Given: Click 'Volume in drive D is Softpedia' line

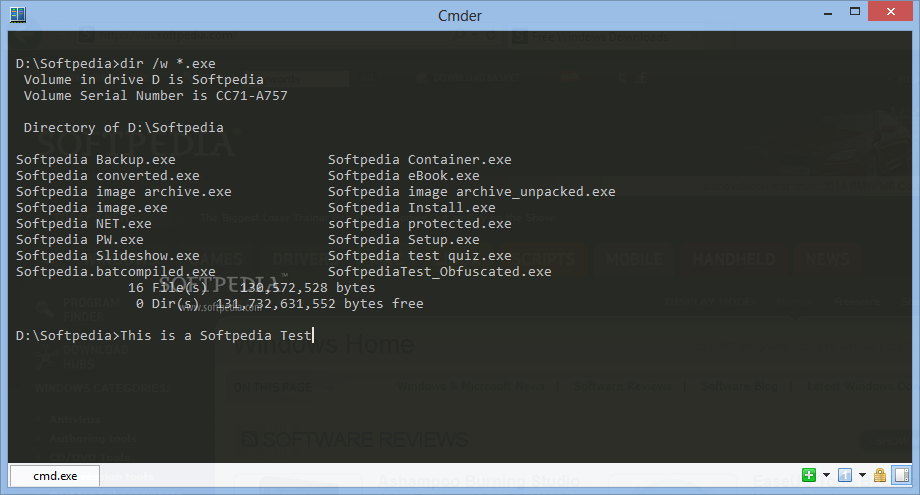Looking at the screenshot, I should click(144, 80).
